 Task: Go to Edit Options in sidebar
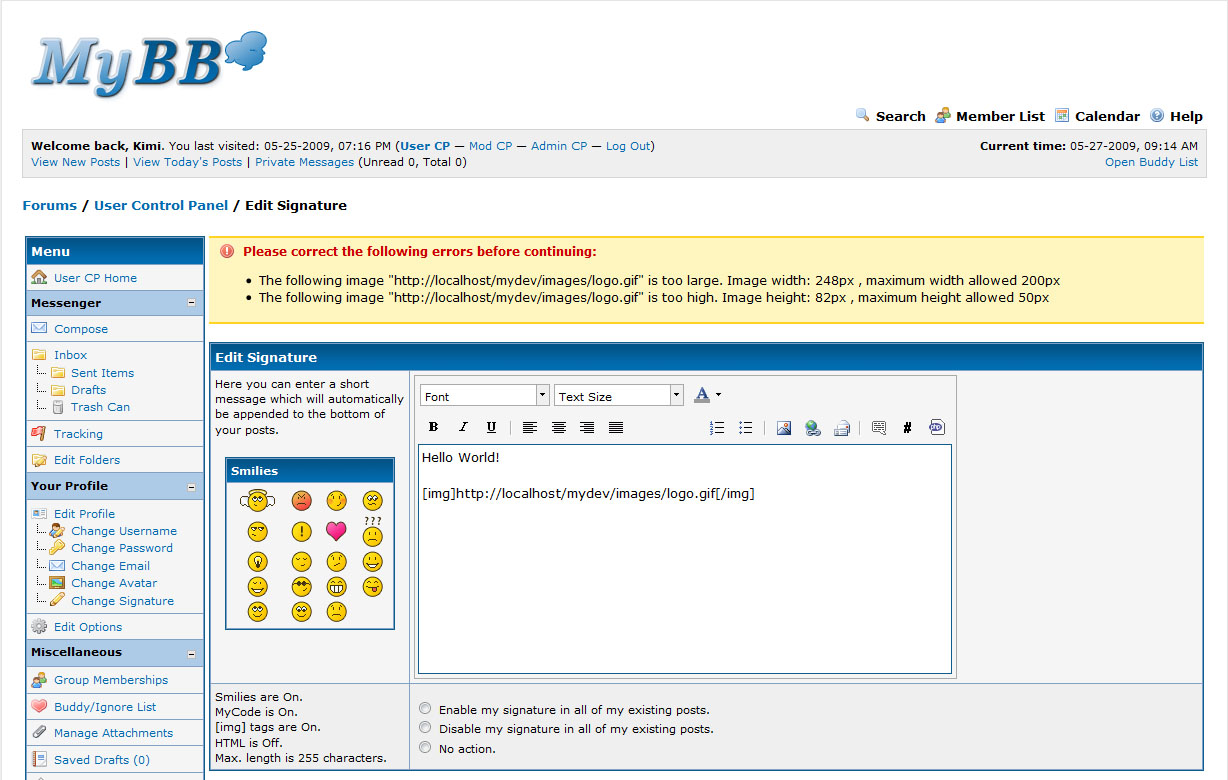(88, 627)
